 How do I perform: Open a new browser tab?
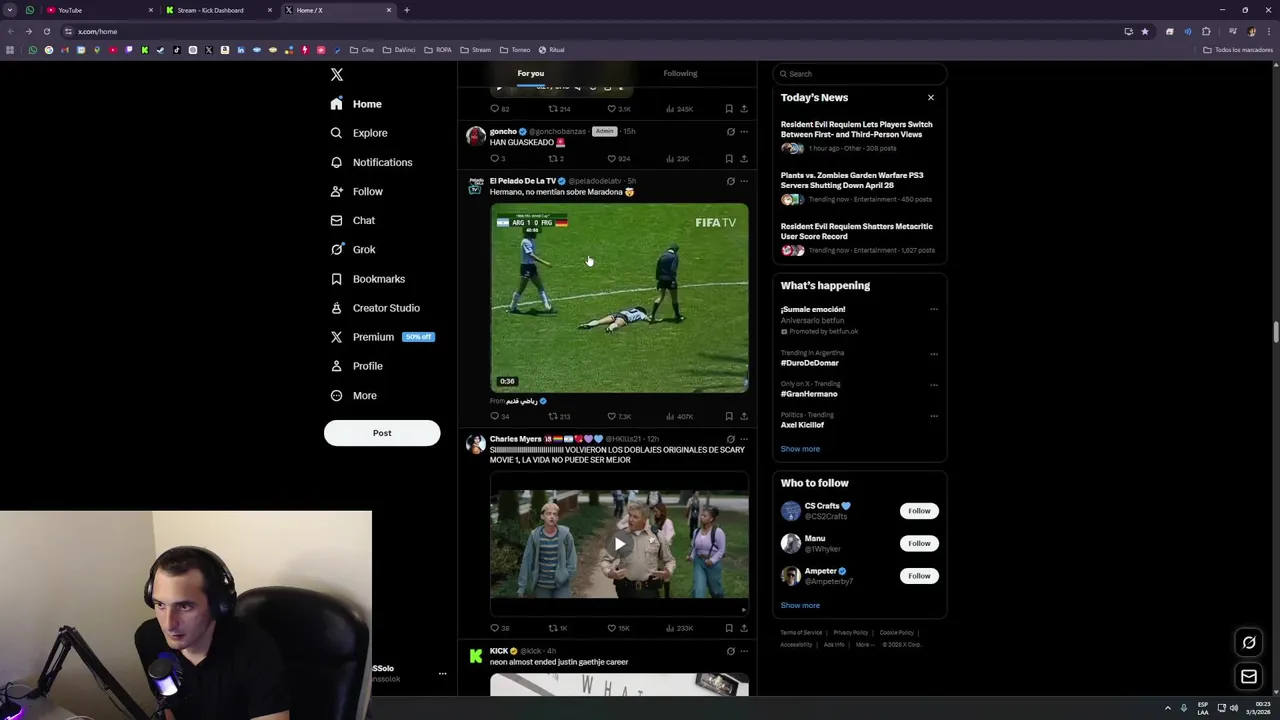407,10
